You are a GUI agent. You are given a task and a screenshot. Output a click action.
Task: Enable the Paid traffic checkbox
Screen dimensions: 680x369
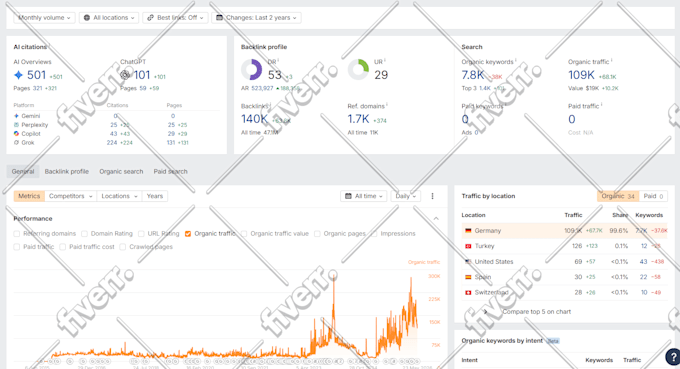(x=16, y=247)
